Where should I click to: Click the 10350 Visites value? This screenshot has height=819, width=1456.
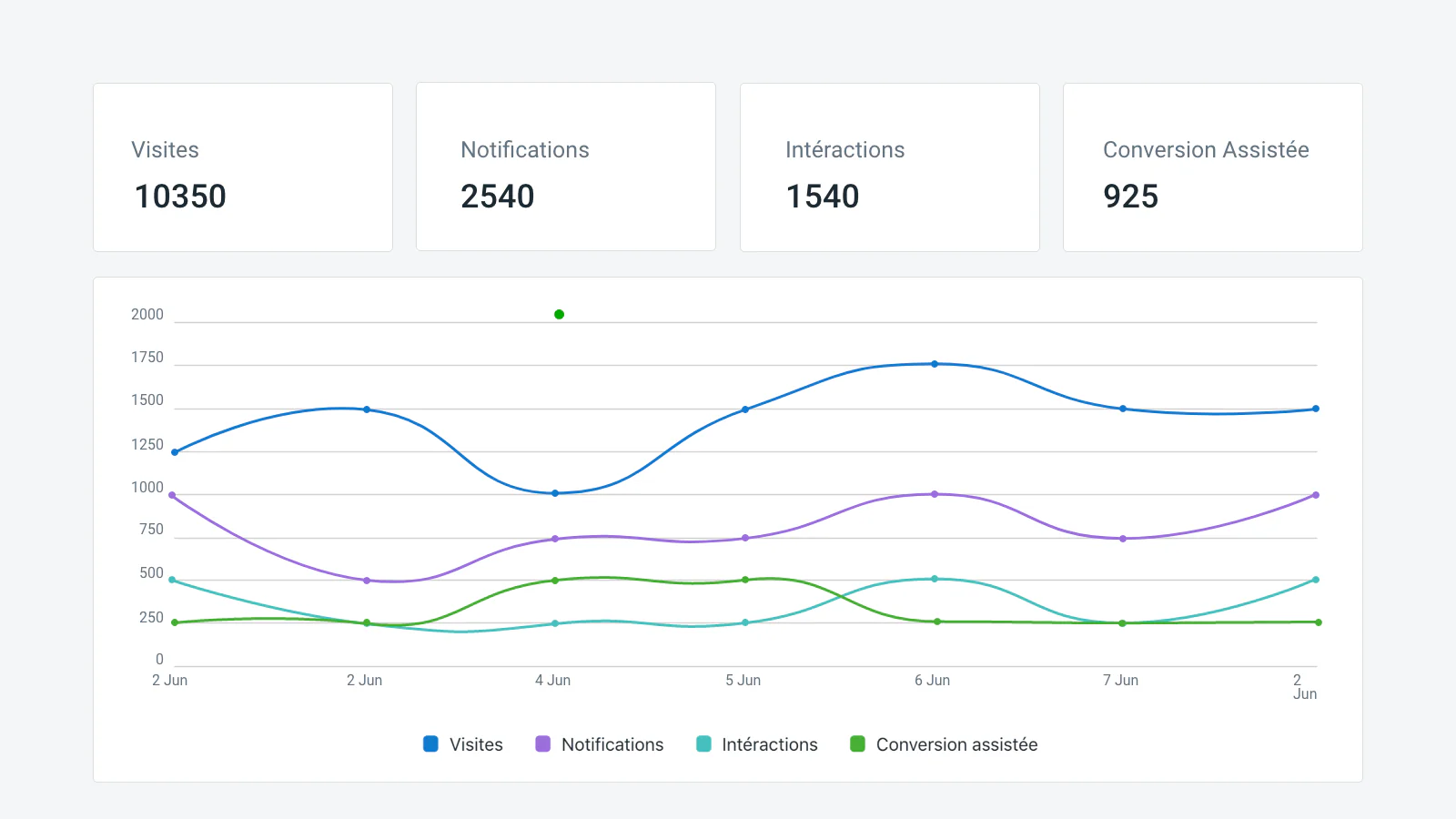tap(180, 197)
